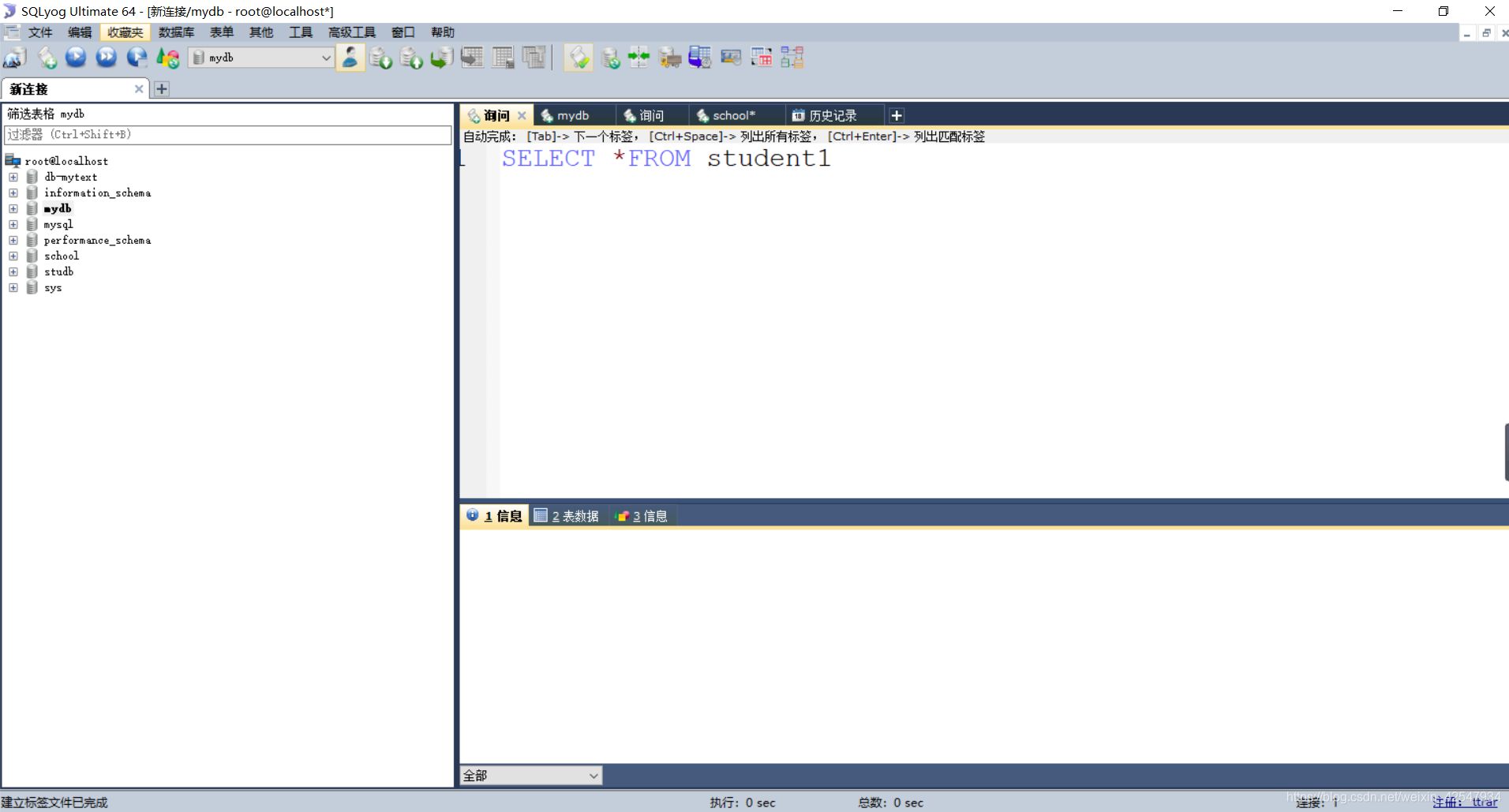Select the 2 表数据 result tab
This screenshot has width=1509, height=812.
[x=567, y=516]
